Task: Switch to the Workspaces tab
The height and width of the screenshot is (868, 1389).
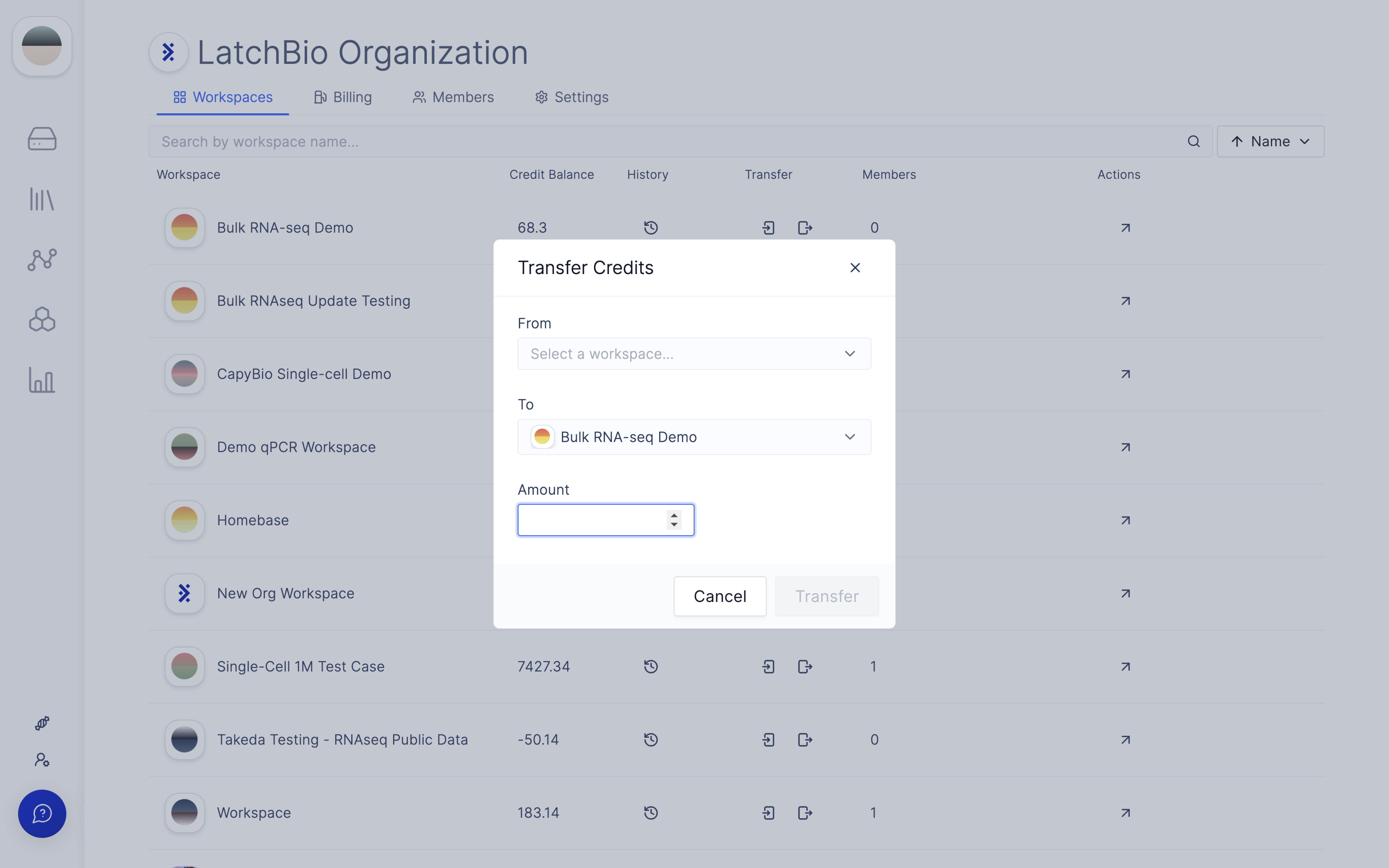Action: 223,97
